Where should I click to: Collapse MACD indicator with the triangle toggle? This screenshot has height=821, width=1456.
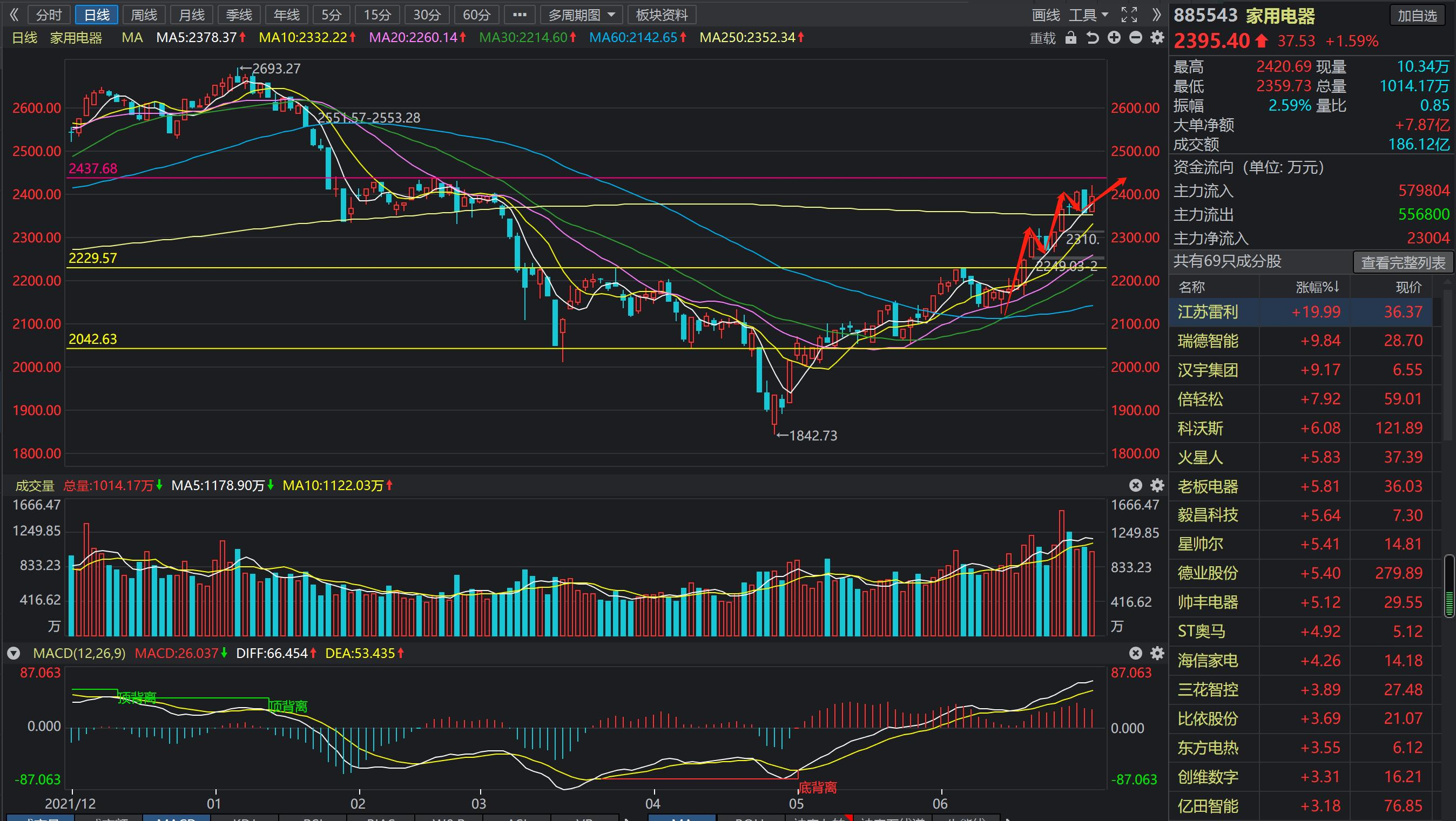tap(14, 654)
